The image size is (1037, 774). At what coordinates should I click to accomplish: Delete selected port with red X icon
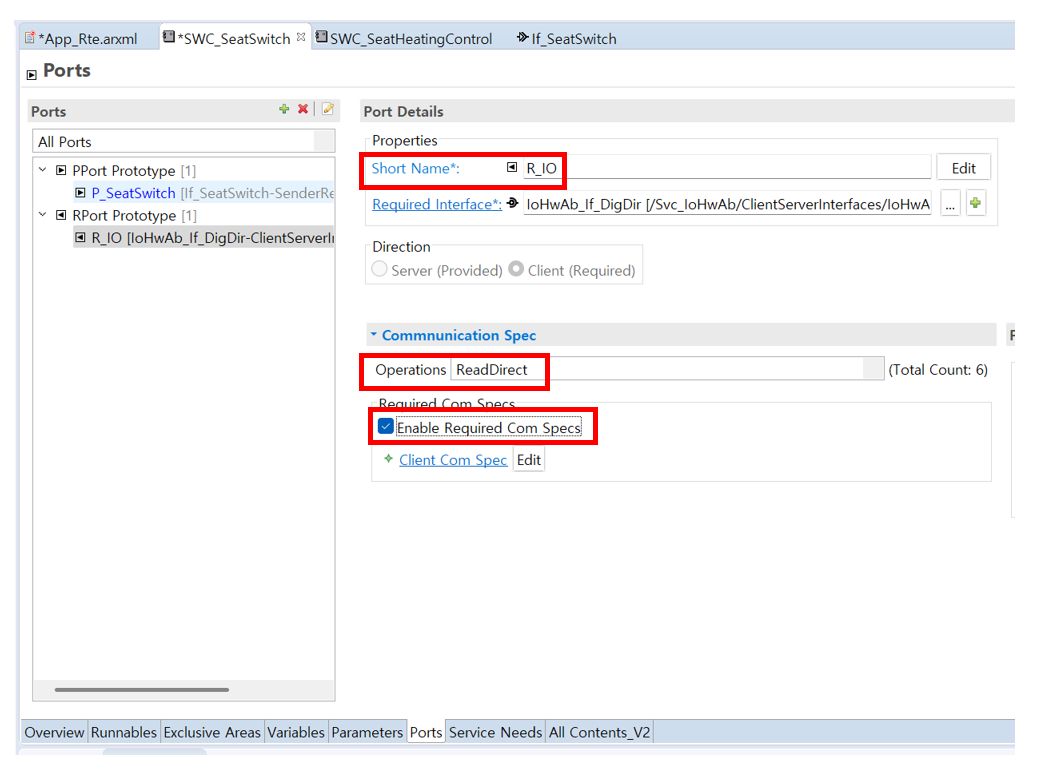point(303,109)
